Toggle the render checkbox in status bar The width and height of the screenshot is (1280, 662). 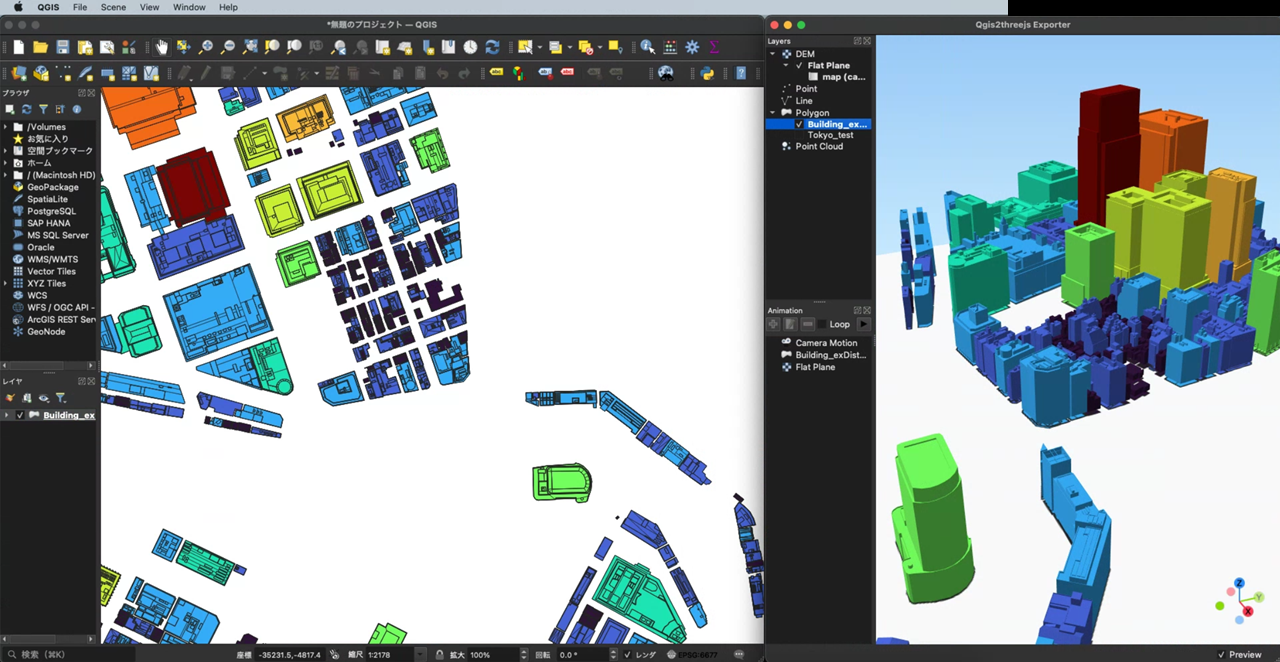click(x=628, y=655)
